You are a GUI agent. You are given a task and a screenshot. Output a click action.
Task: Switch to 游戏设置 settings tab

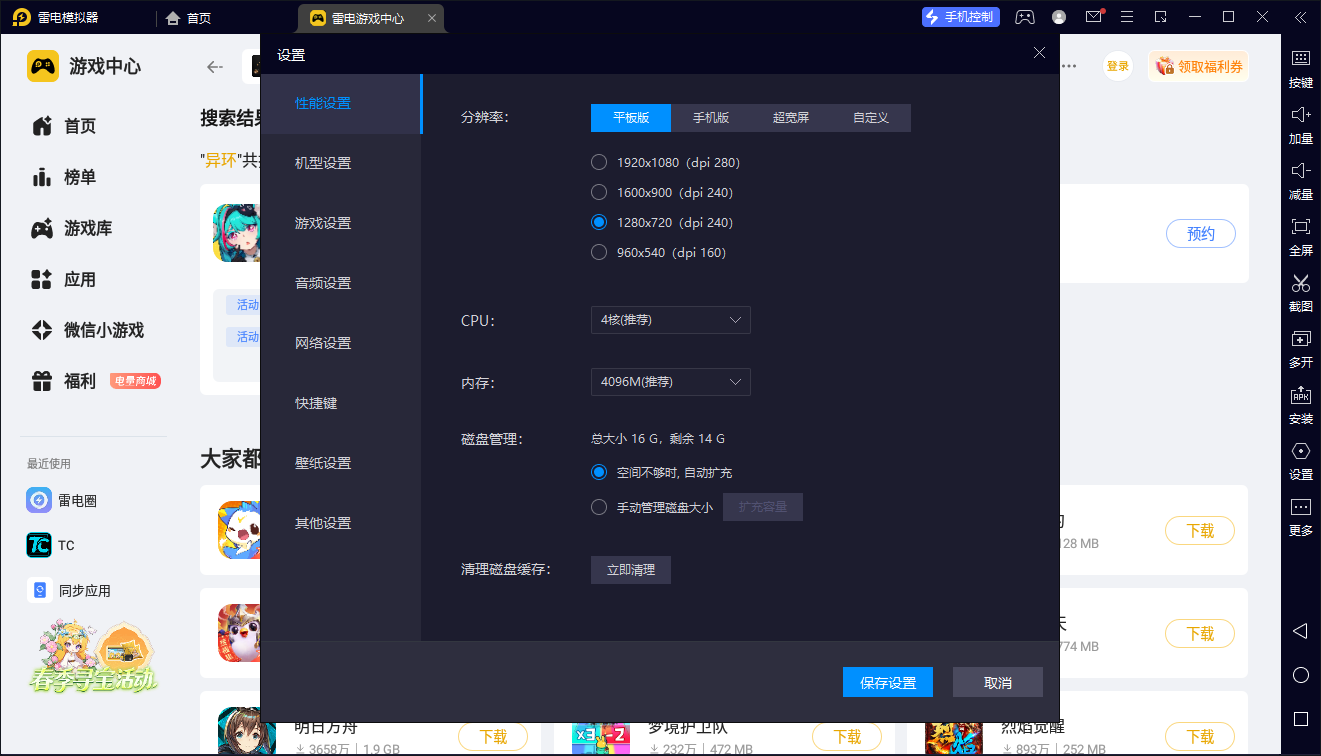(x=341, y=223)
